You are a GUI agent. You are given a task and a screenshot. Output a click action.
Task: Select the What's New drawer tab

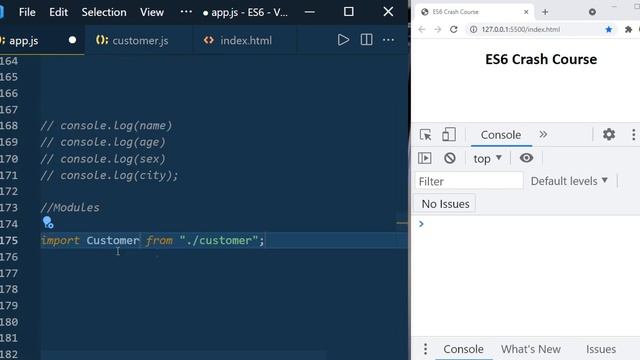pos(531,349)
